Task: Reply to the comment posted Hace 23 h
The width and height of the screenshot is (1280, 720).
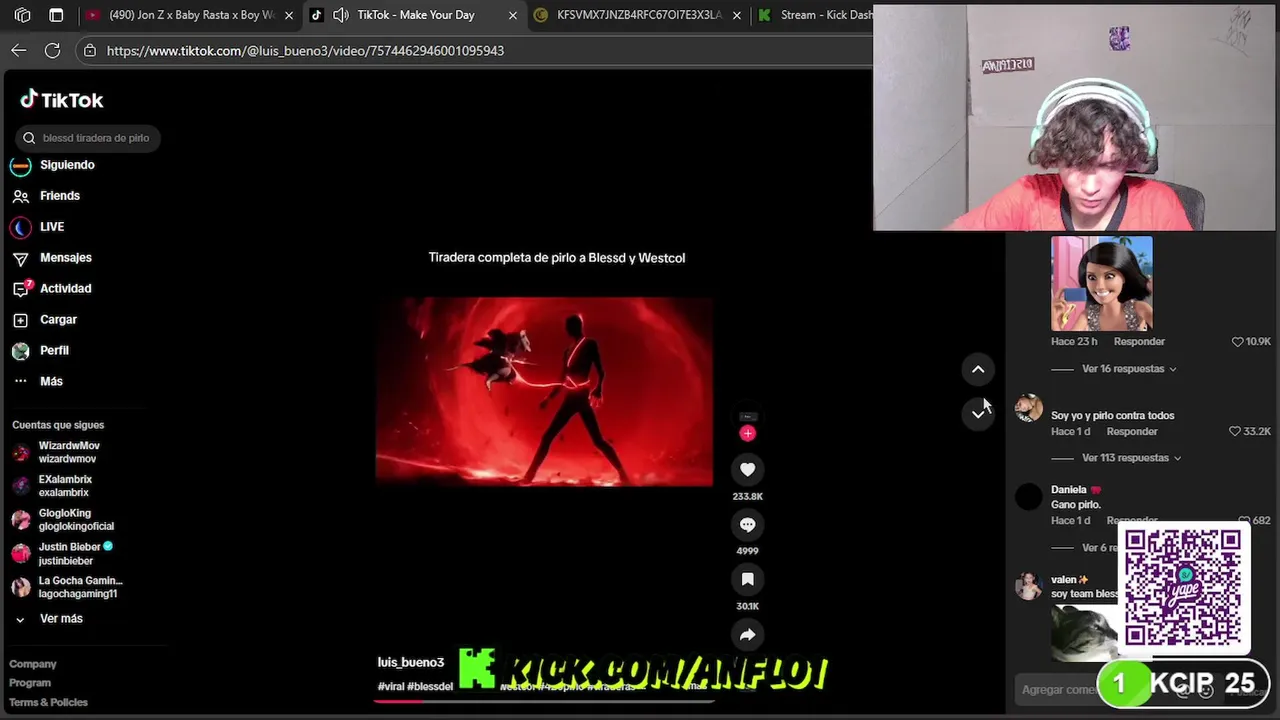Action: (x=1139, y=342)
